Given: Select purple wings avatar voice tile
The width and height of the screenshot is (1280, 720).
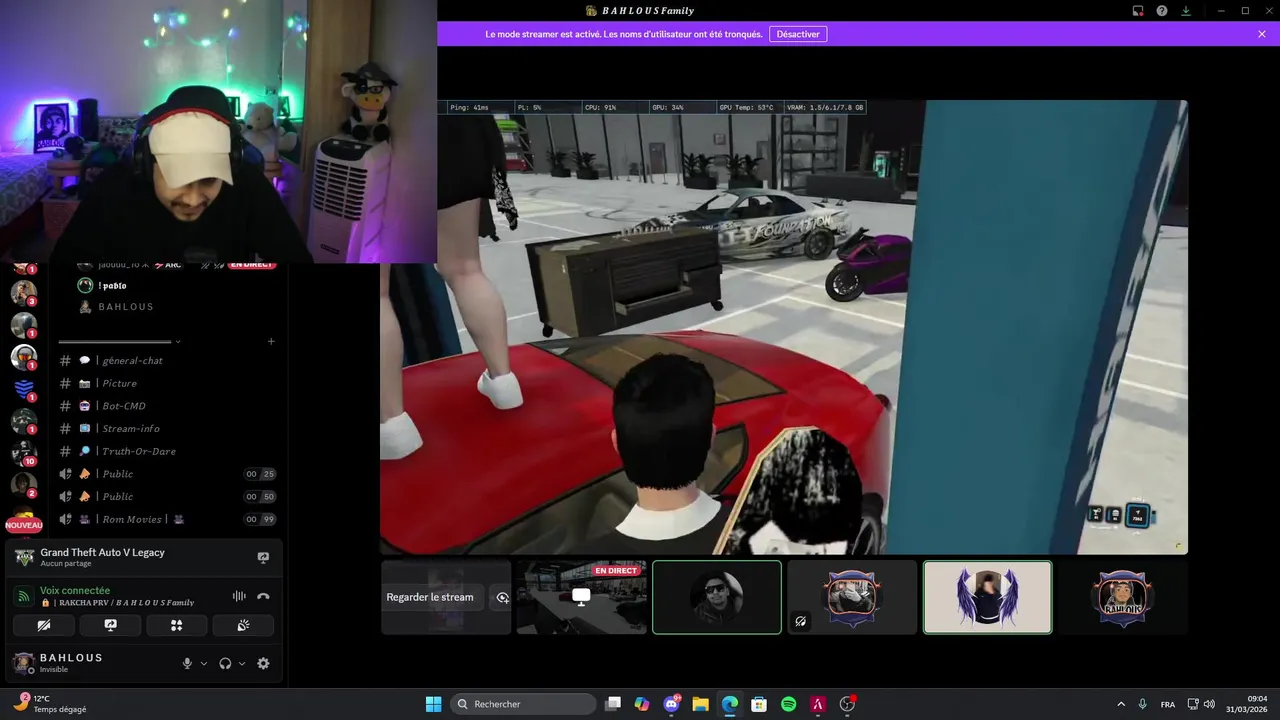Looking at the screenshot, I should point(987,597).
